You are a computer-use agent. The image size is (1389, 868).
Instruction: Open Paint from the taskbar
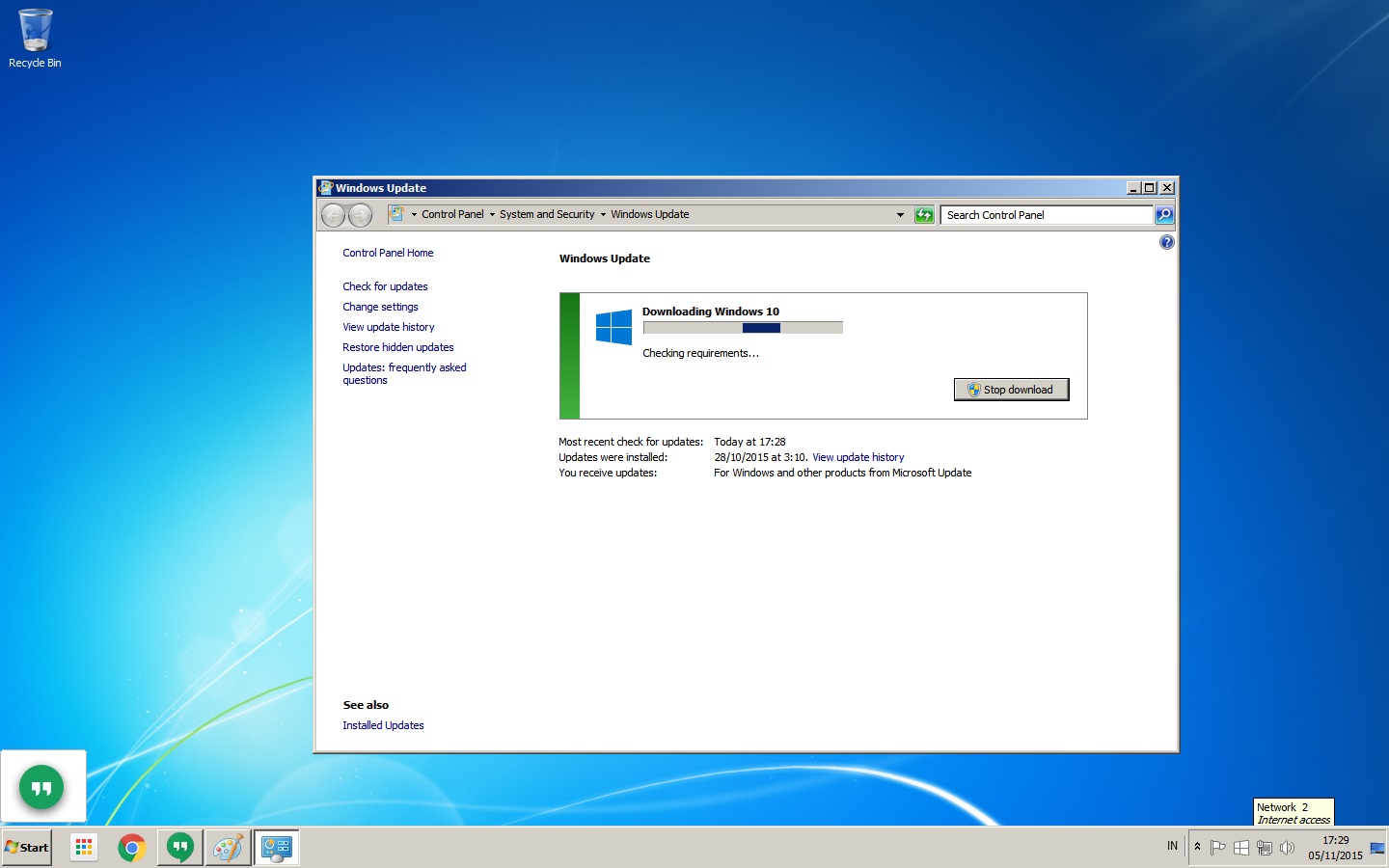coord(228,848)
